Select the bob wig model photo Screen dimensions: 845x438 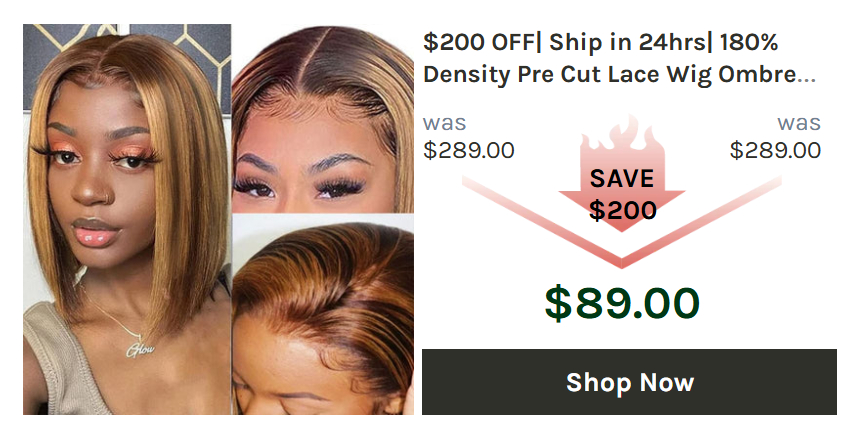[127, 219]
